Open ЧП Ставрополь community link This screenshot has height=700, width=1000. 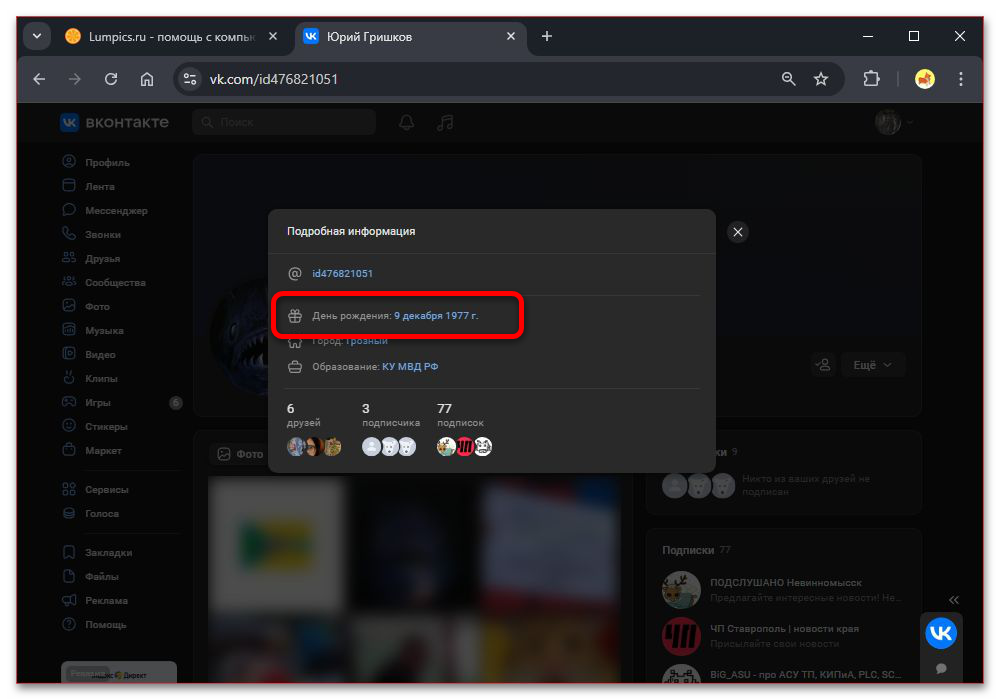tap(784, 629)
